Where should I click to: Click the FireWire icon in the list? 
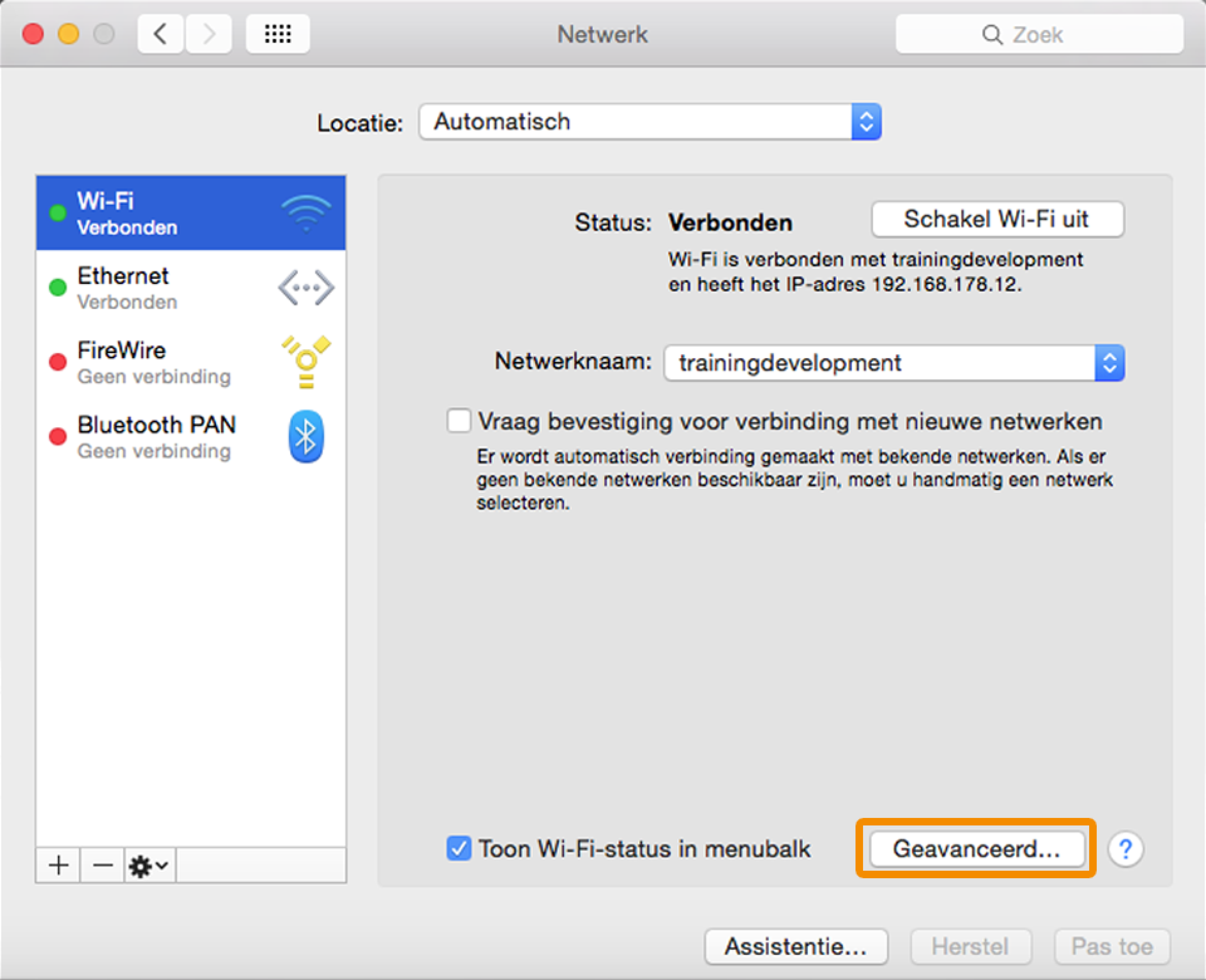(306, 362)
